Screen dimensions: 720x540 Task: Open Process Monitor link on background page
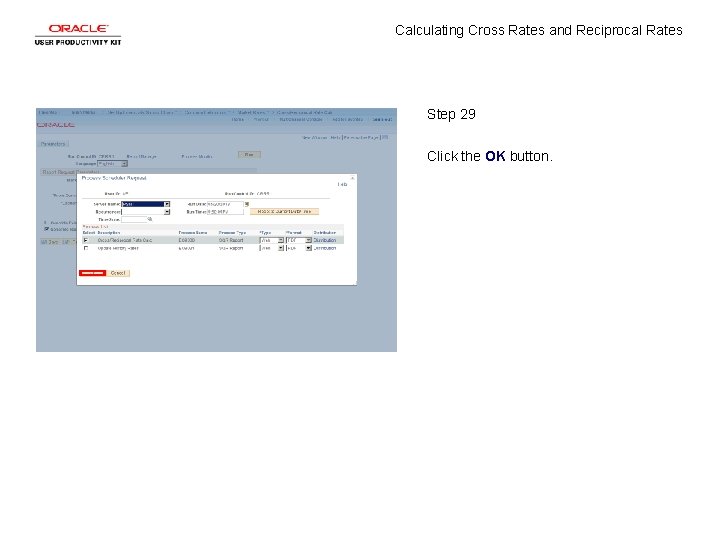coord(197,157)
